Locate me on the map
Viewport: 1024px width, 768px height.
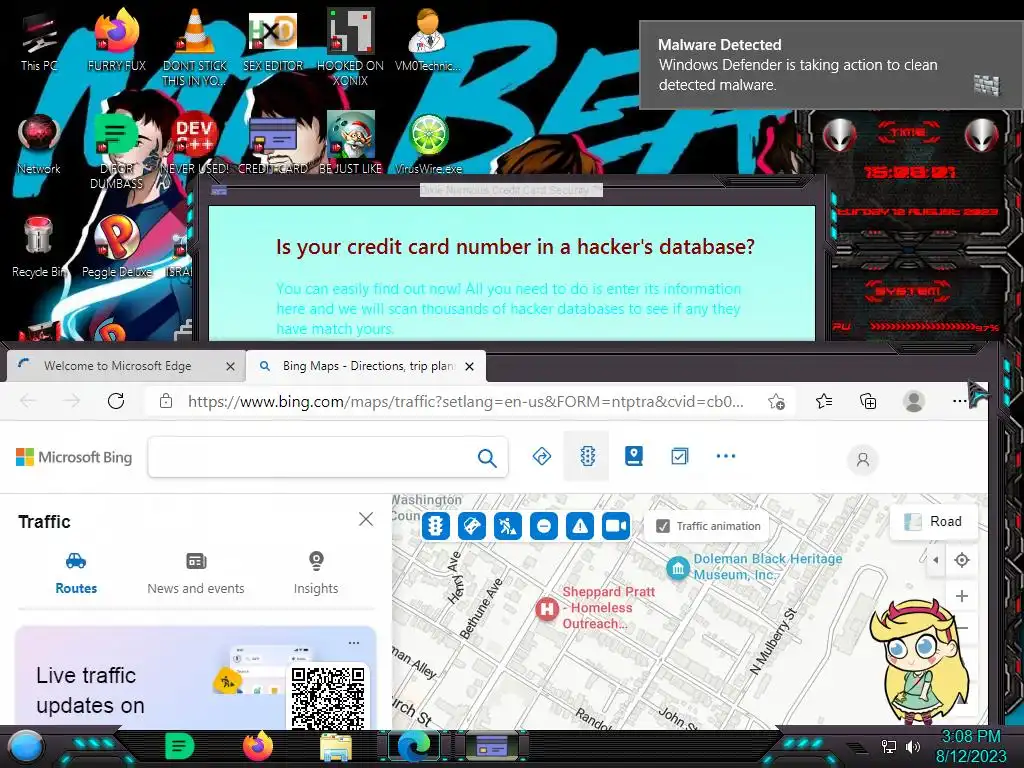coord(962,560)
